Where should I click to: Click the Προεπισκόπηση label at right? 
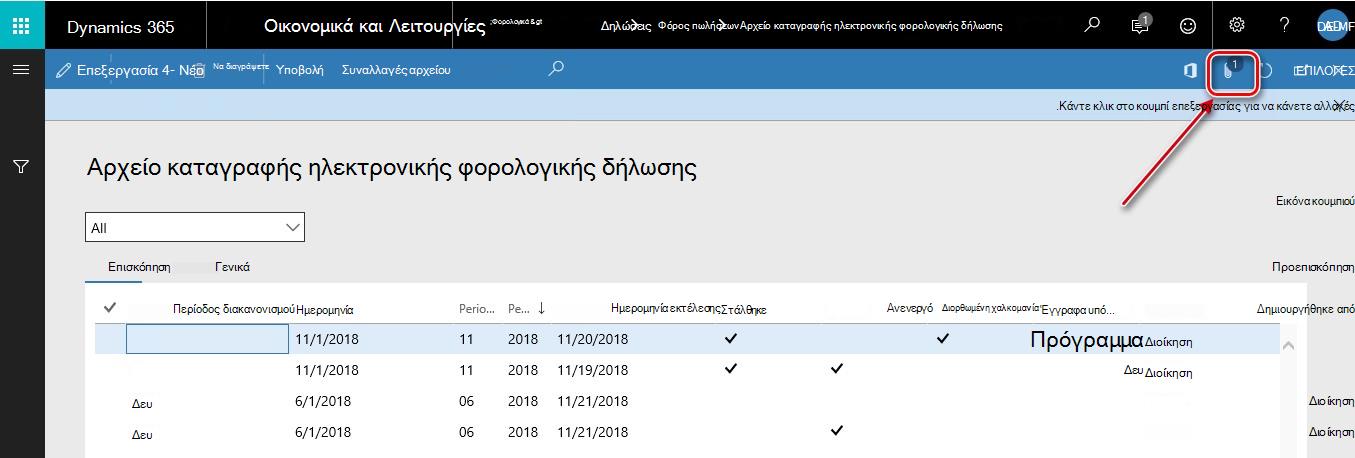(1312, 268)
